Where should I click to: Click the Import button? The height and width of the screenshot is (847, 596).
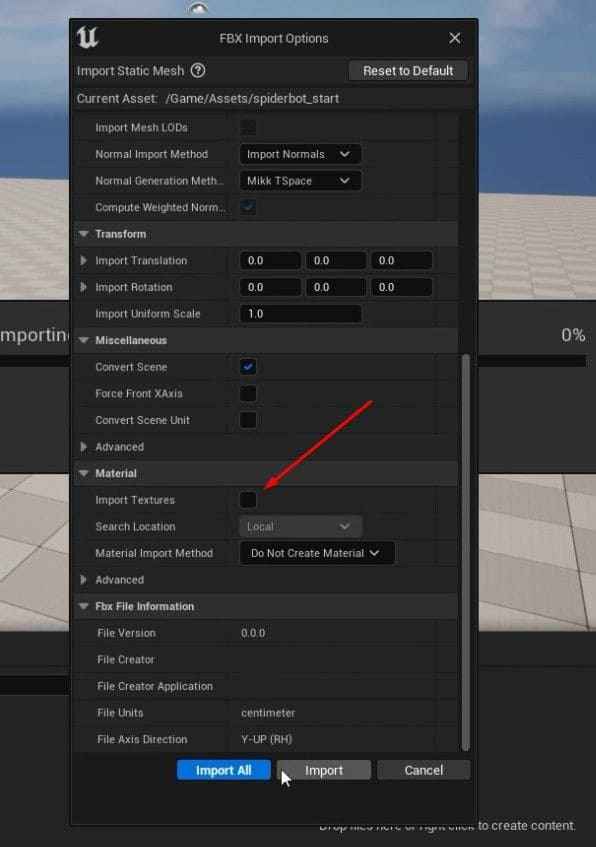pyautogui.click(x=324, y=770)
